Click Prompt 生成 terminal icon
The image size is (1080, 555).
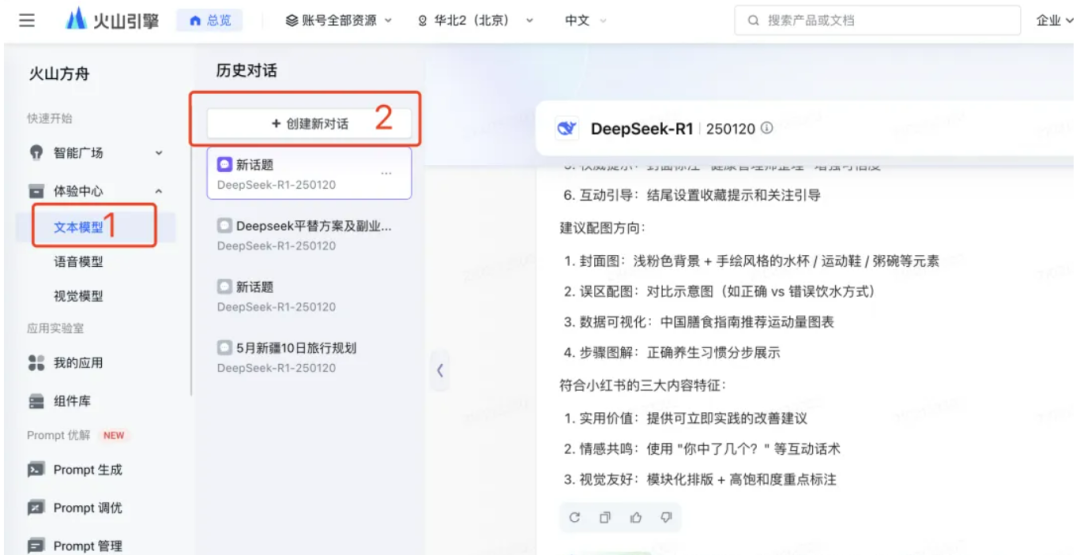tap(36, 470)
